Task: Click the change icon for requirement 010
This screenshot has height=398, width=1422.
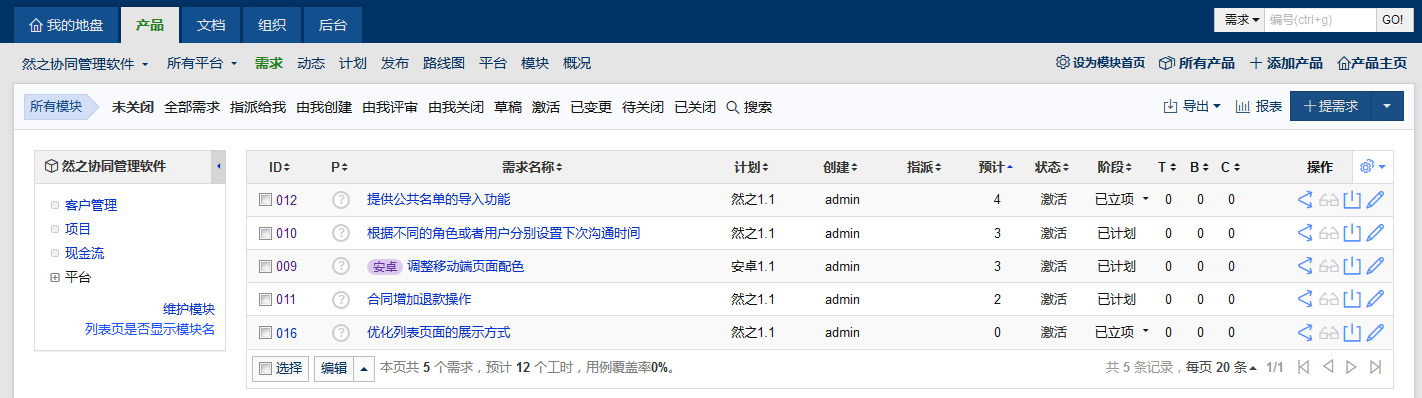Action: 1304,233
